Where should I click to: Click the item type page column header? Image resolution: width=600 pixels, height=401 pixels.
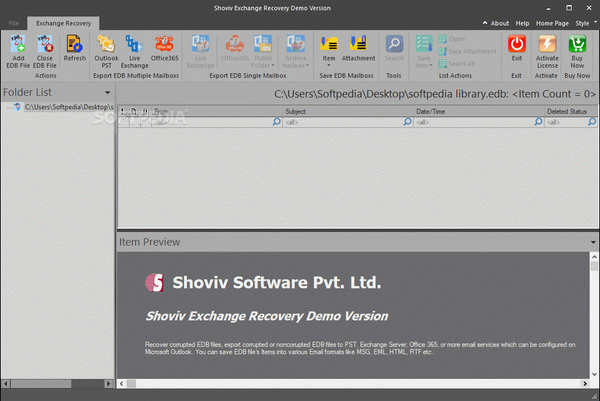[134, 111]
